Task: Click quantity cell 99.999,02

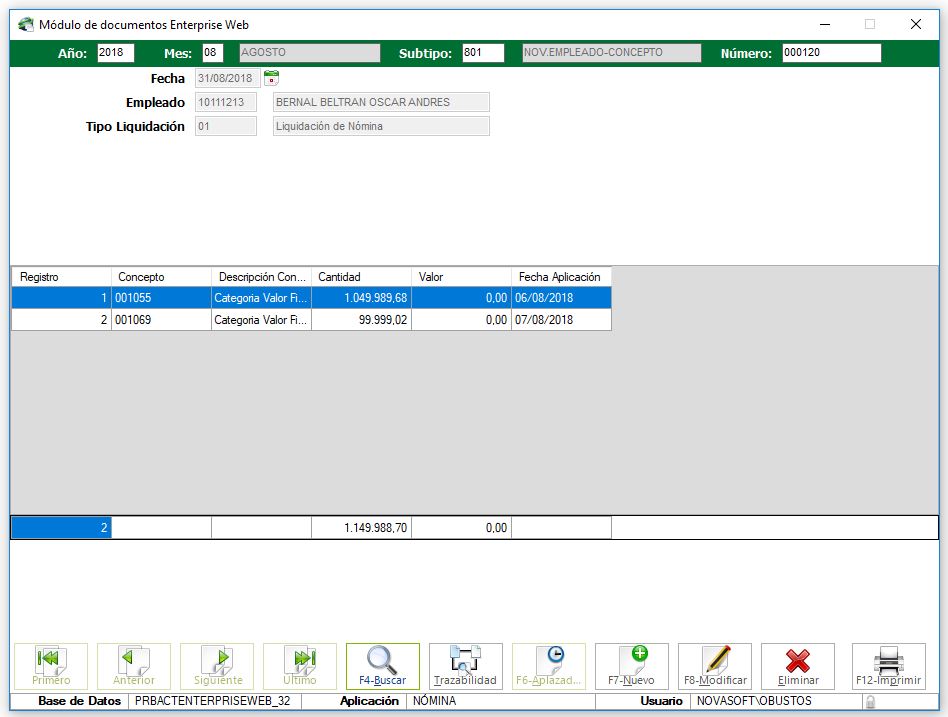Action: coord(362,320)
